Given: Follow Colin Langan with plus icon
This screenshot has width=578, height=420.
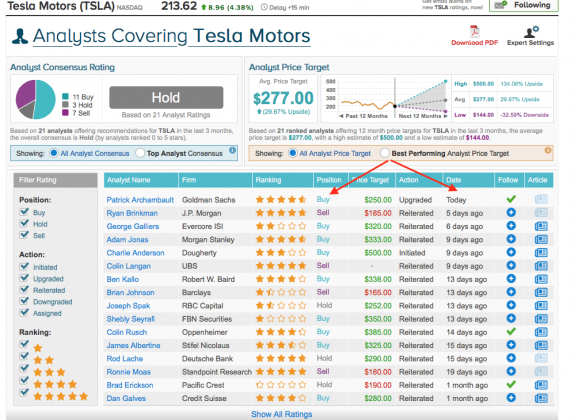Looking at the screenshot, I should pos(511,265).
